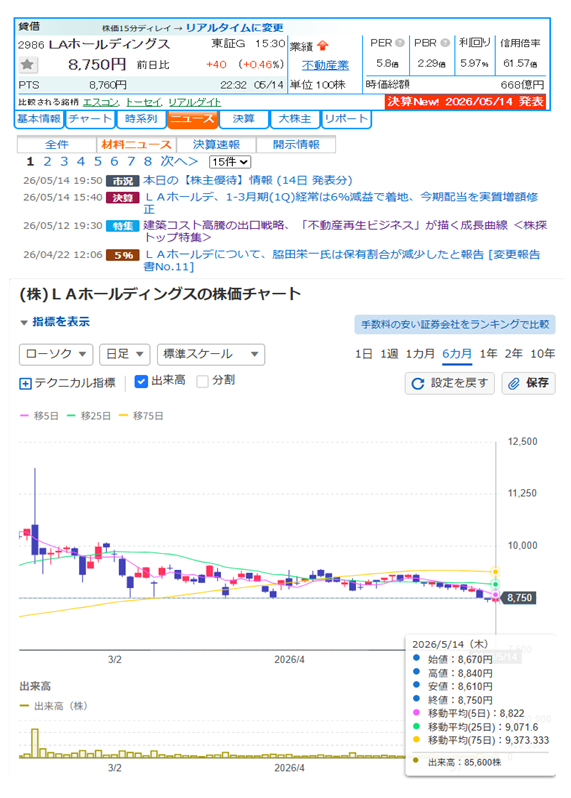Open the 1-3月期(1Q)経常 earnings article

coord(340,203)
